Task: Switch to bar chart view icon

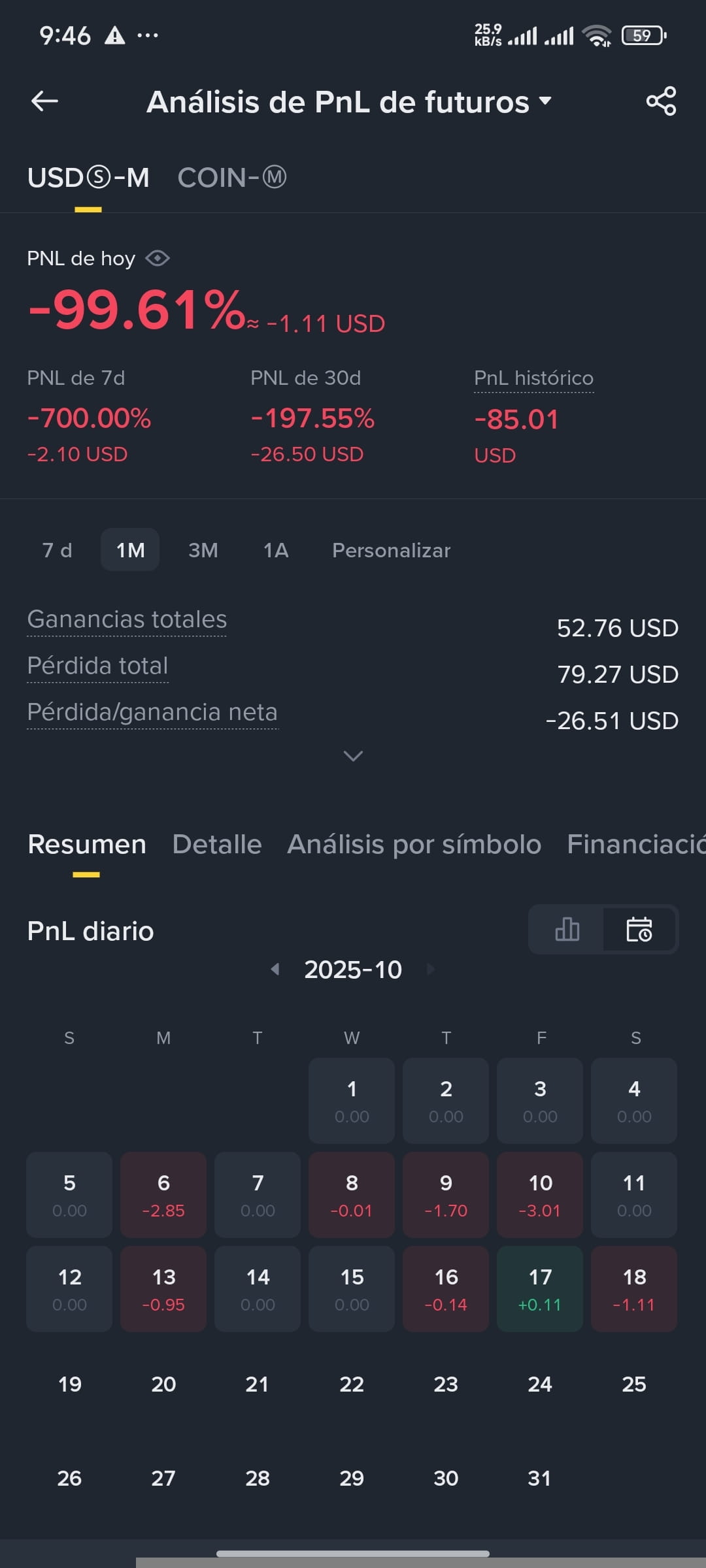Action: pos(566,929)
